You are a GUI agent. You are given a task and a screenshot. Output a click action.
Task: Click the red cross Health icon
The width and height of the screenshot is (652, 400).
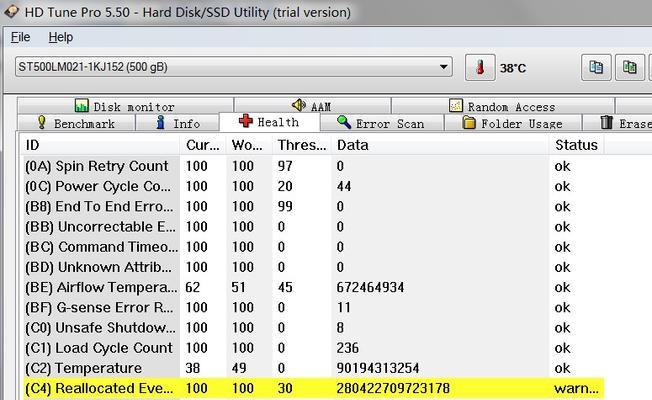[x=246, y=121]
